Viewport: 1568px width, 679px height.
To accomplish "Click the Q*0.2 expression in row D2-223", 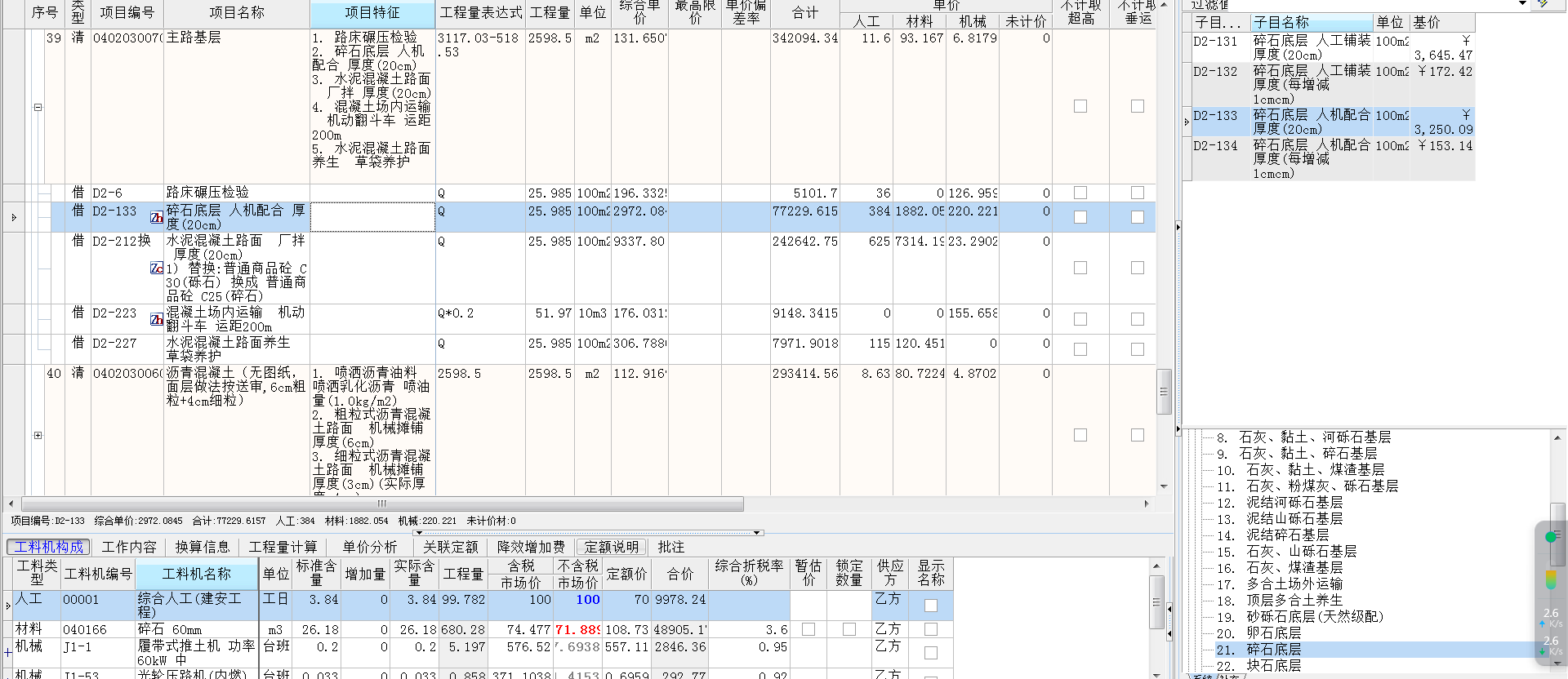I will pyautogui.click(x=456, y=313).
